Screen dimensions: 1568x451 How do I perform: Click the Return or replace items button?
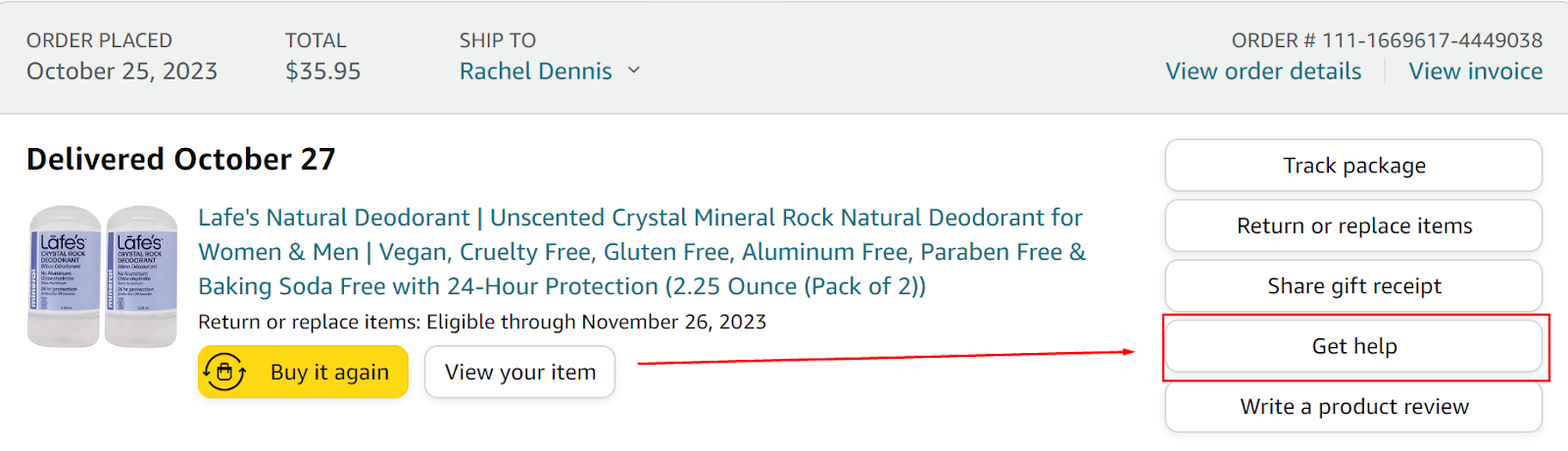[x=1353, y=226]
